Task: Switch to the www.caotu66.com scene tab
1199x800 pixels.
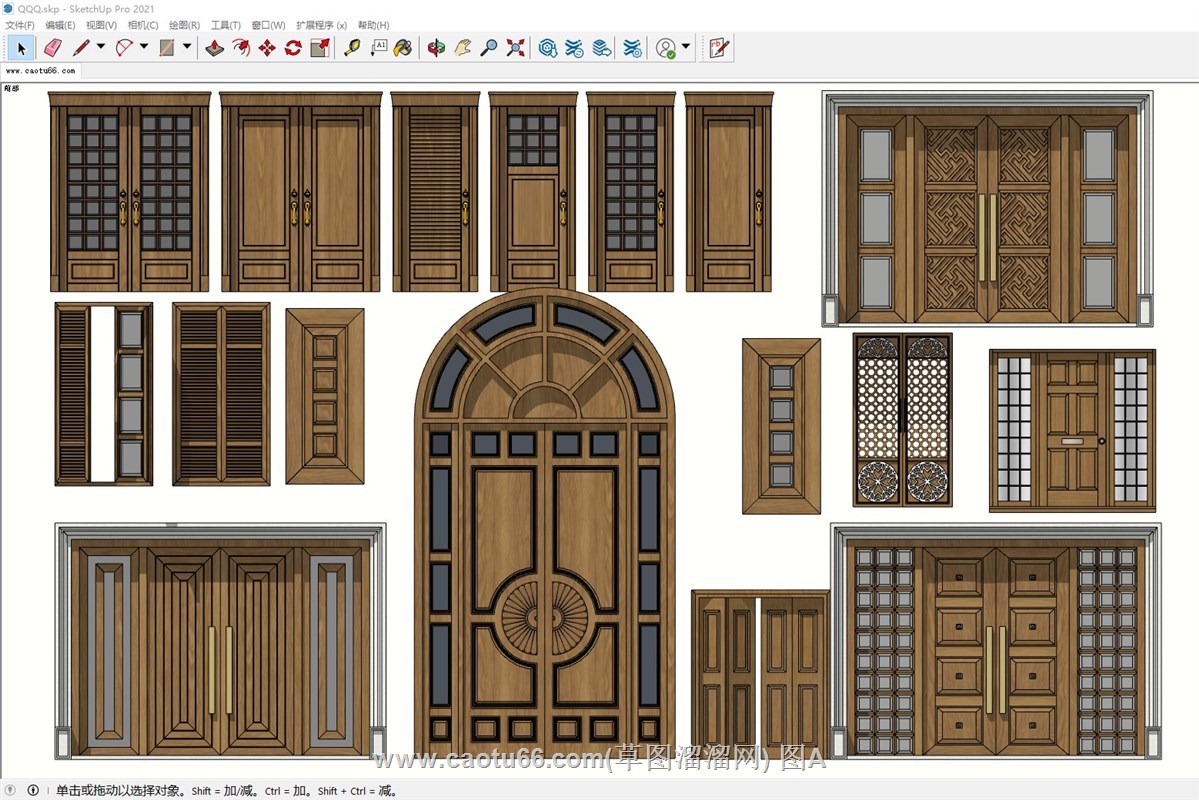Action: pyautogui.click(x=40, y=71)
